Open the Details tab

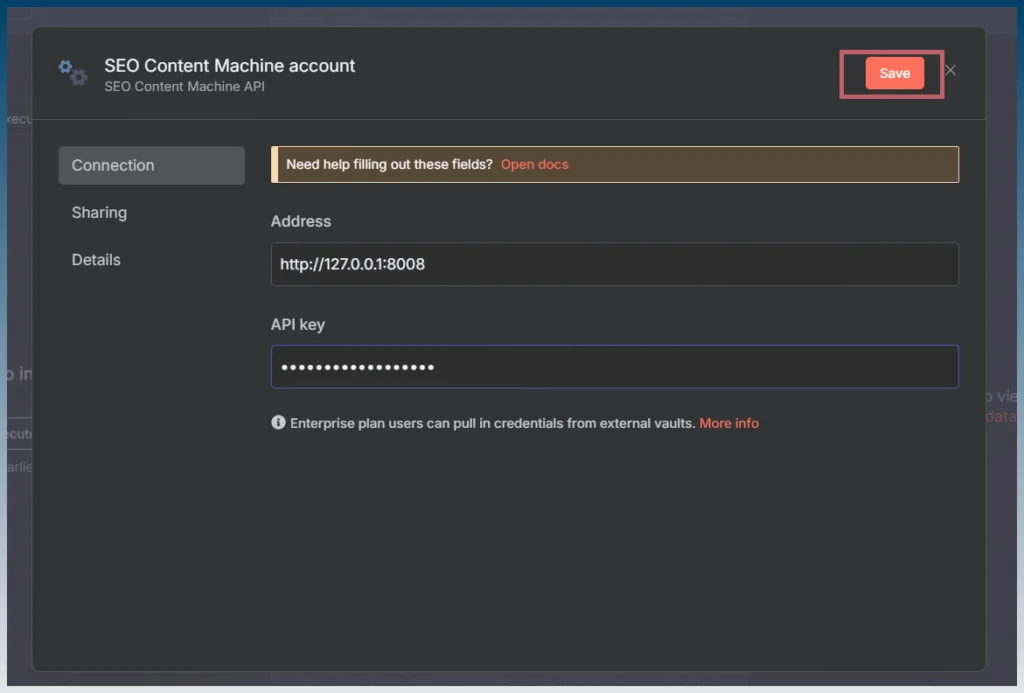[96, 259]
